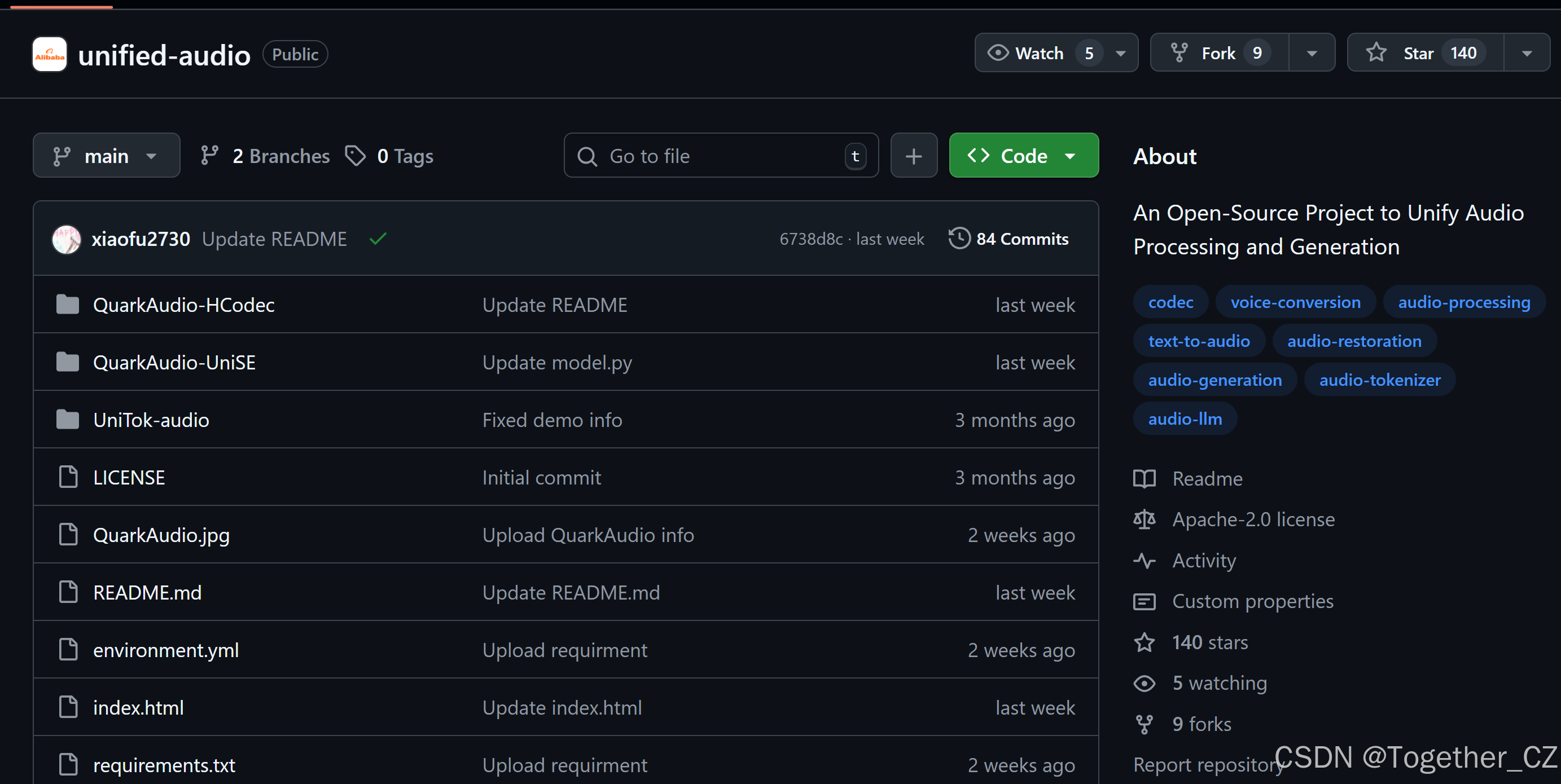The image size is (1561, 784).
Task: Watch the repository with eye button
Action: coord(1039,53)
